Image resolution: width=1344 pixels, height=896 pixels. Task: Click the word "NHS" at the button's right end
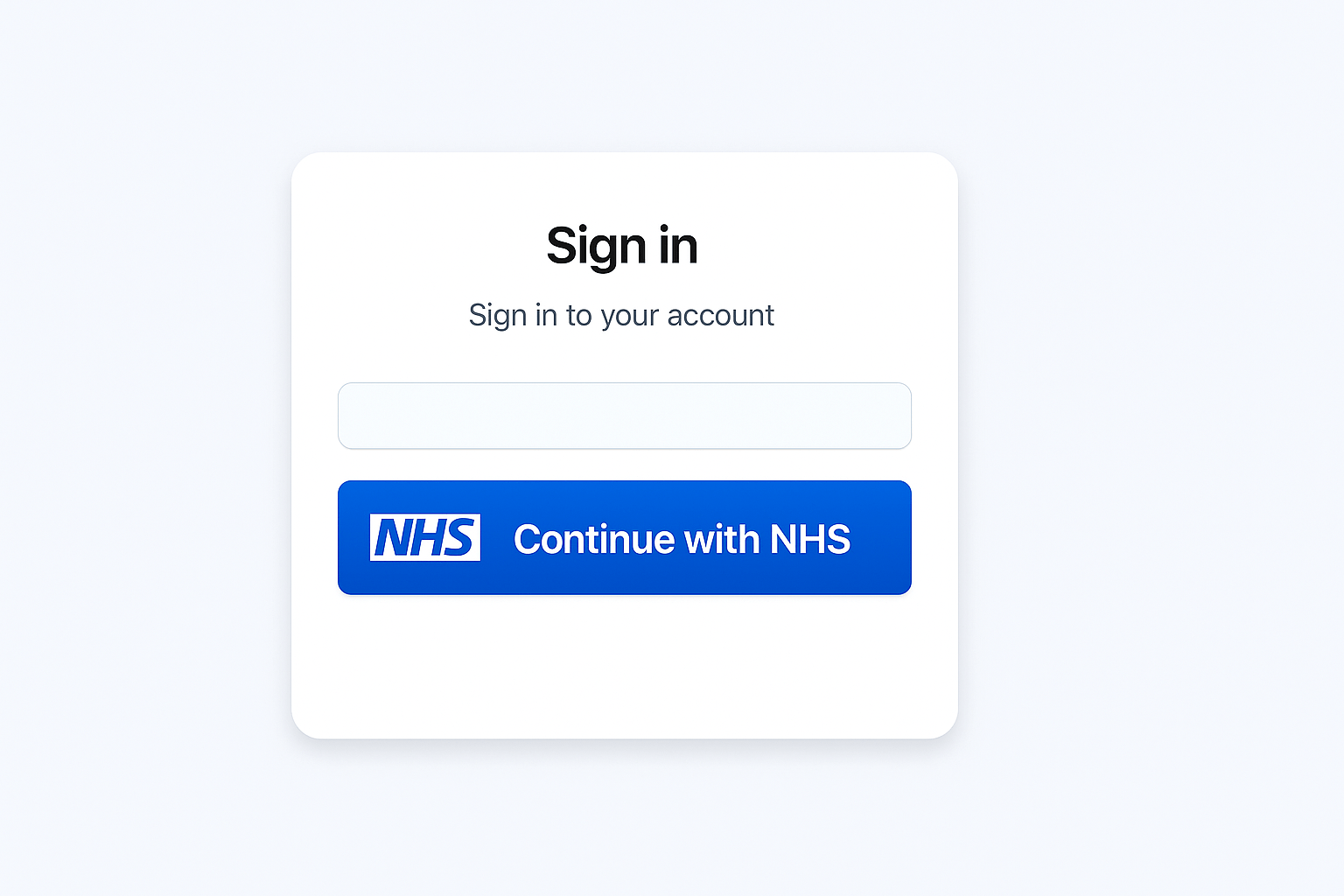810,539
